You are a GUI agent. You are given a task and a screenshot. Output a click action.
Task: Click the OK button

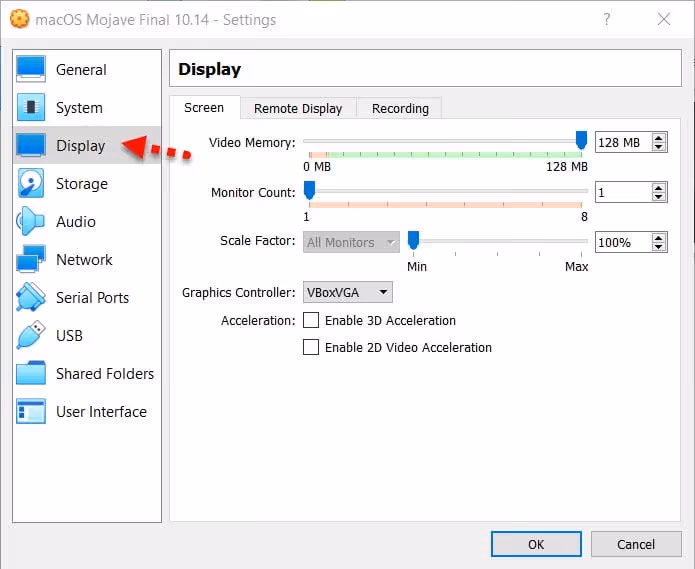536,544
